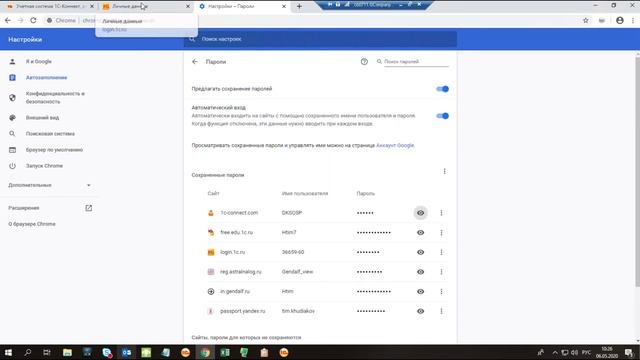Open passwords help question icon
Image resolution: width=640 pixels, height=360 pixels.
(364, 62)
